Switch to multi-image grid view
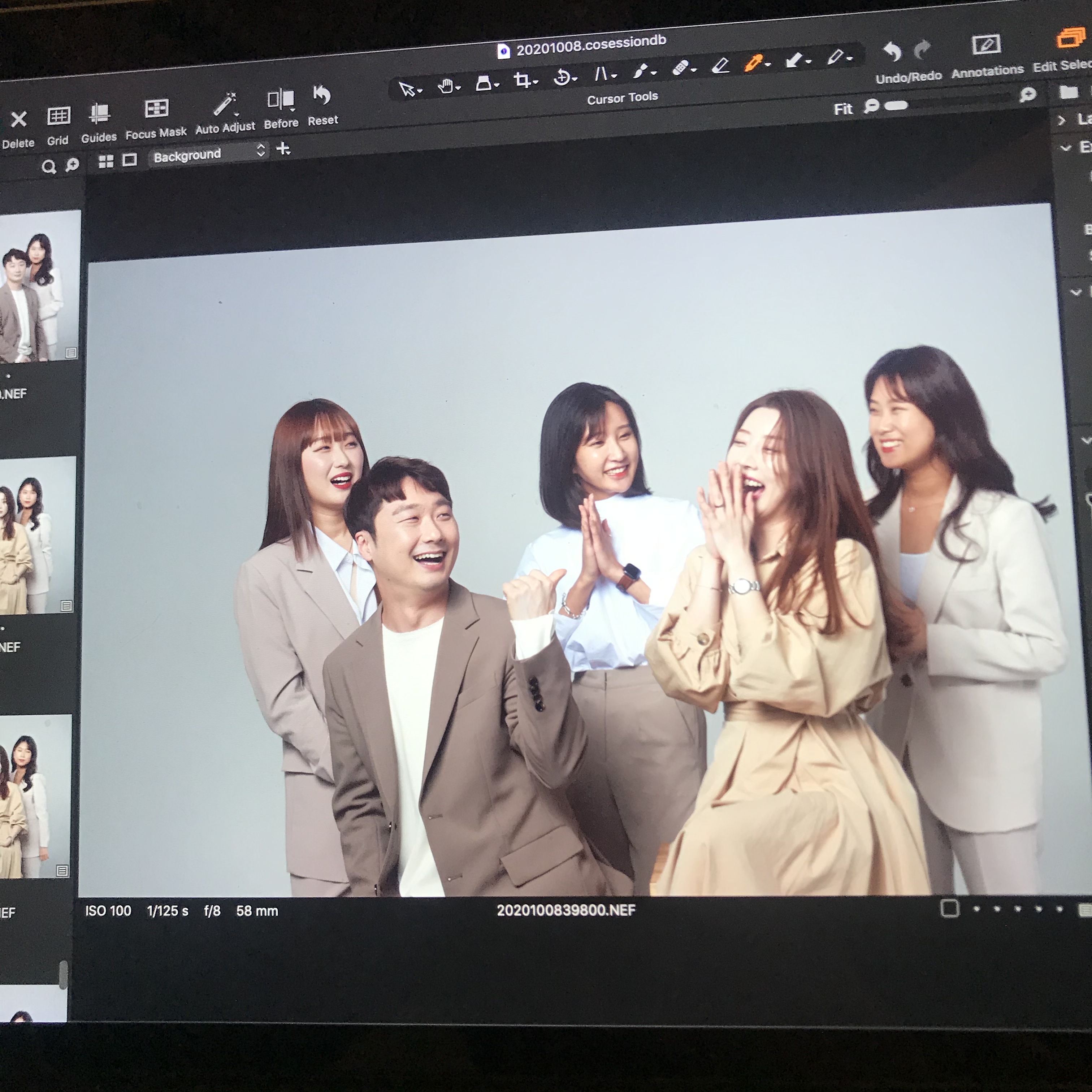The width and height of the screenshot is (1092, 1092). coord(106,162)
